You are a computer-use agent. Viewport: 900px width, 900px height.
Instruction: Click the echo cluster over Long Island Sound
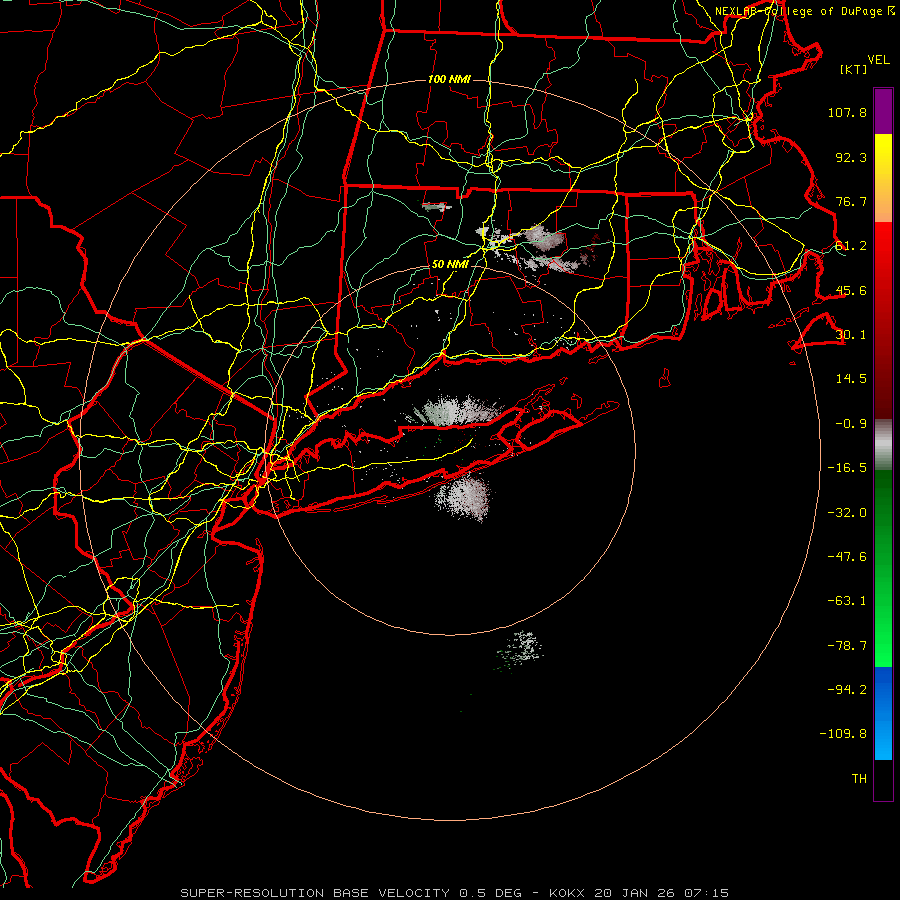coord(455,410)
